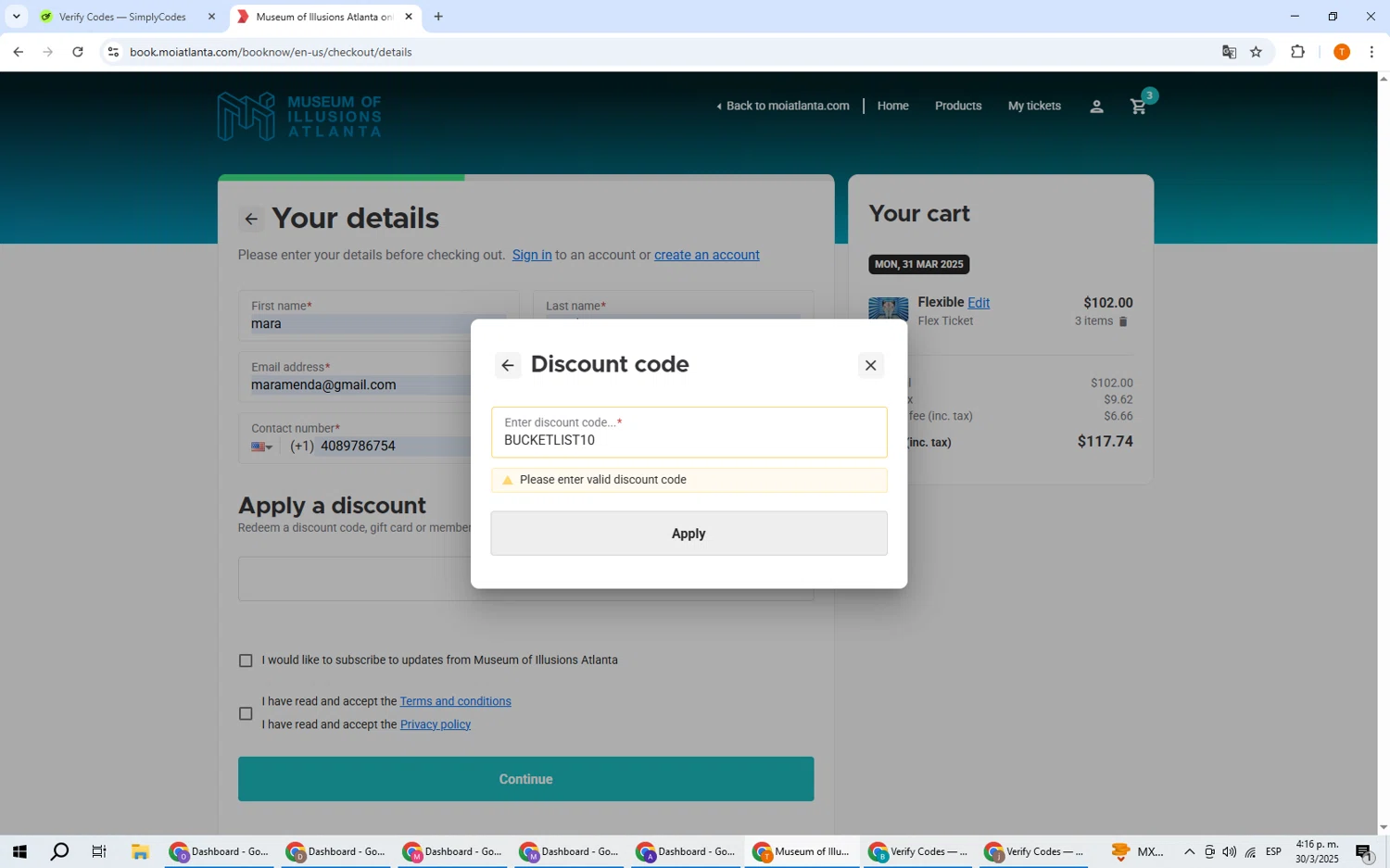The image size is (1390, 868).
Task: Click the Museum of Illusions Atlanta logo
Action: (299, 116)
